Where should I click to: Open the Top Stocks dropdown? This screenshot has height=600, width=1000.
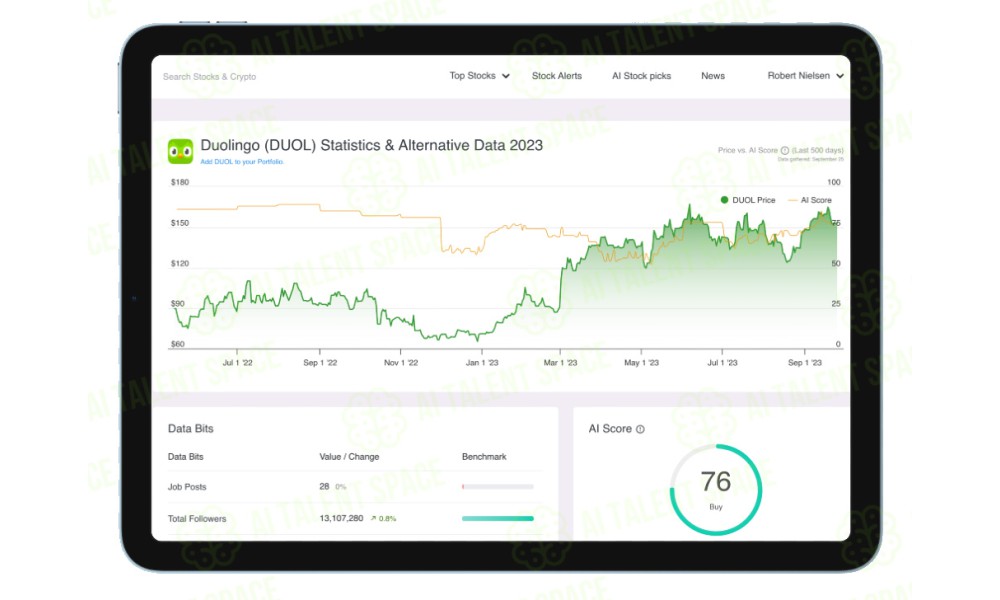coord(479,76)
